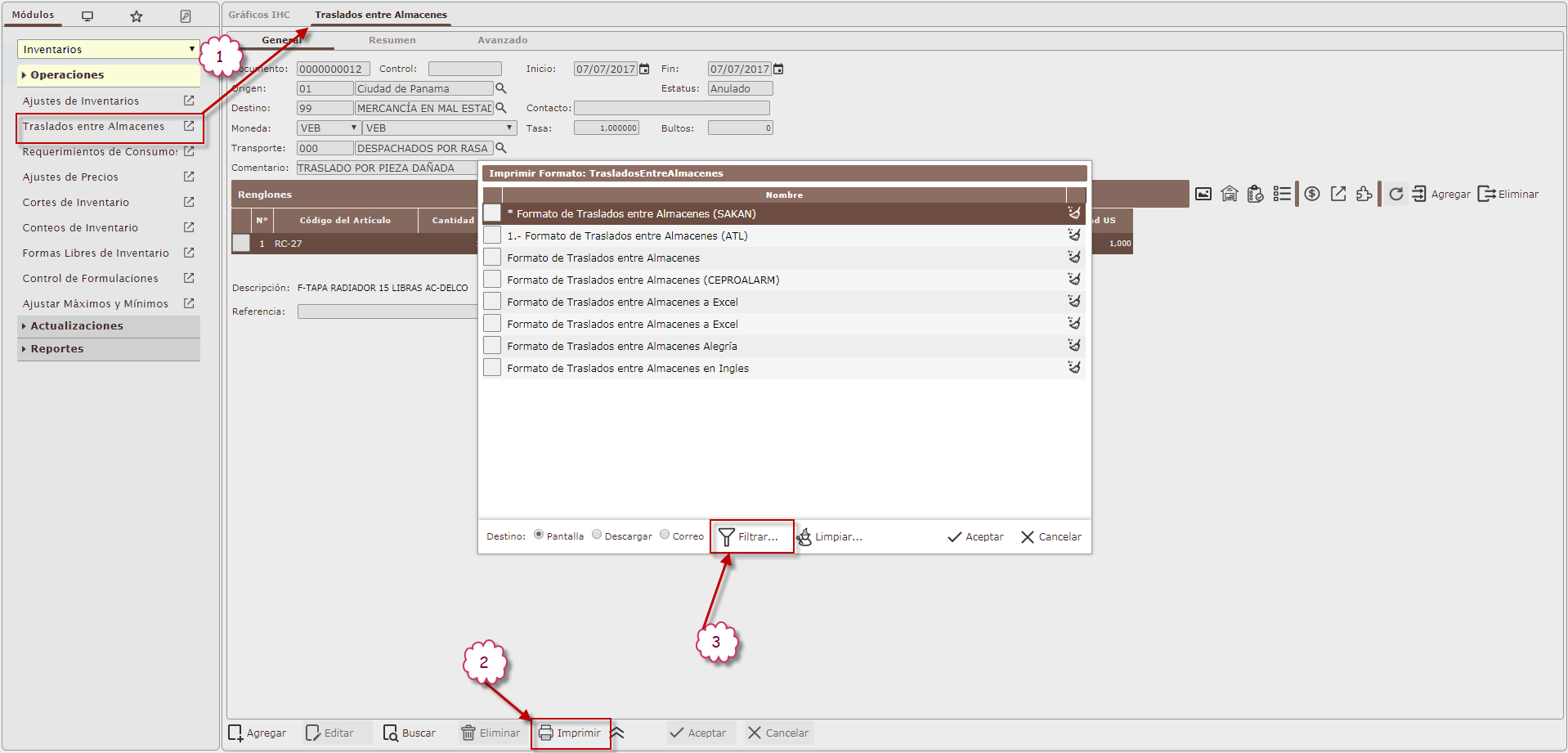Check the ATL format checkbox
Image resolution: width=1568 pixels, height=753 pixels.
(492, 235)
